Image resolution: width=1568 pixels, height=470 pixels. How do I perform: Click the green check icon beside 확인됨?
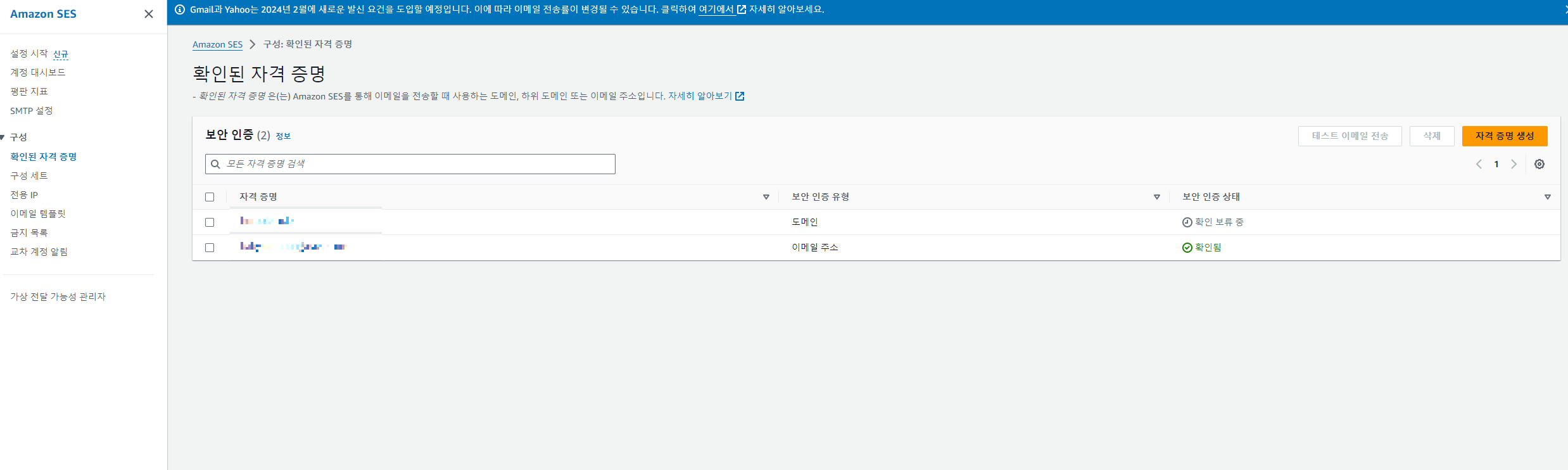click(x=1187, y=248)
